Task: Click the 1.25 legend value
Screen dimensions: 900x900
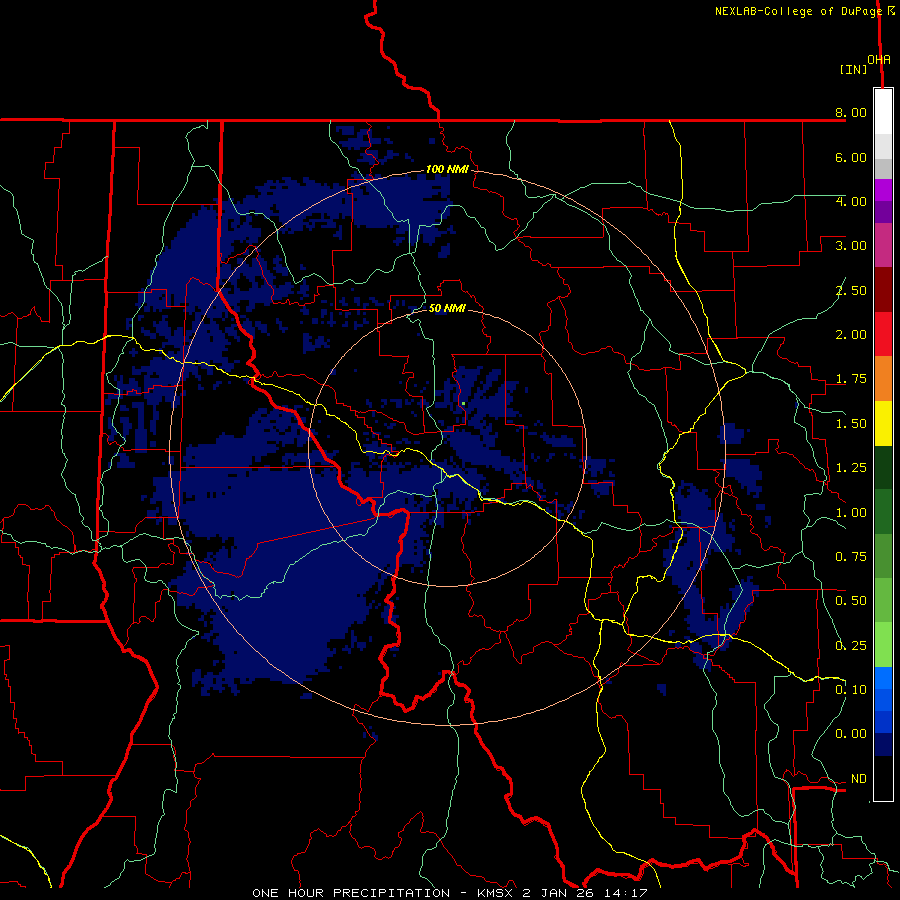Action: pos(851,468)
